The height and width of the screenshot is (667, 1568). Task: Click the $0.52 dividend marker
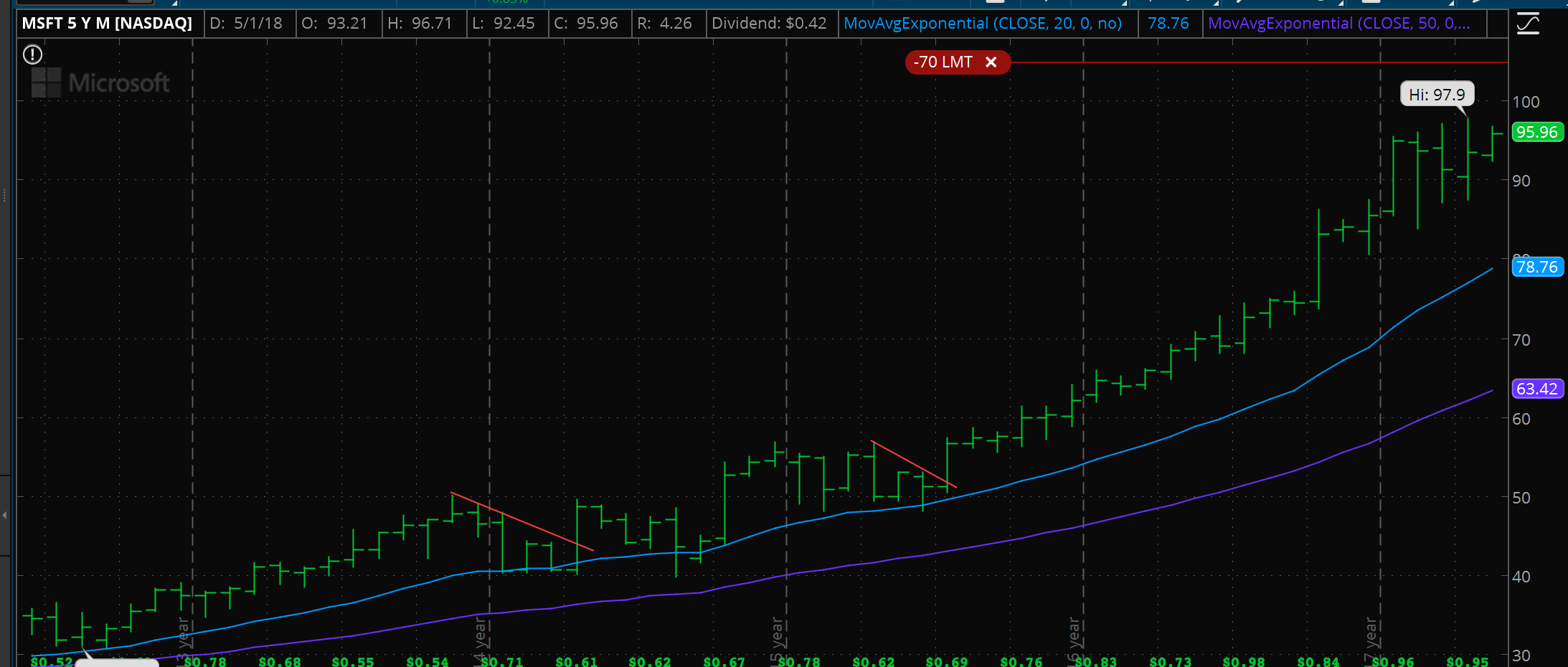pos(52,661)
